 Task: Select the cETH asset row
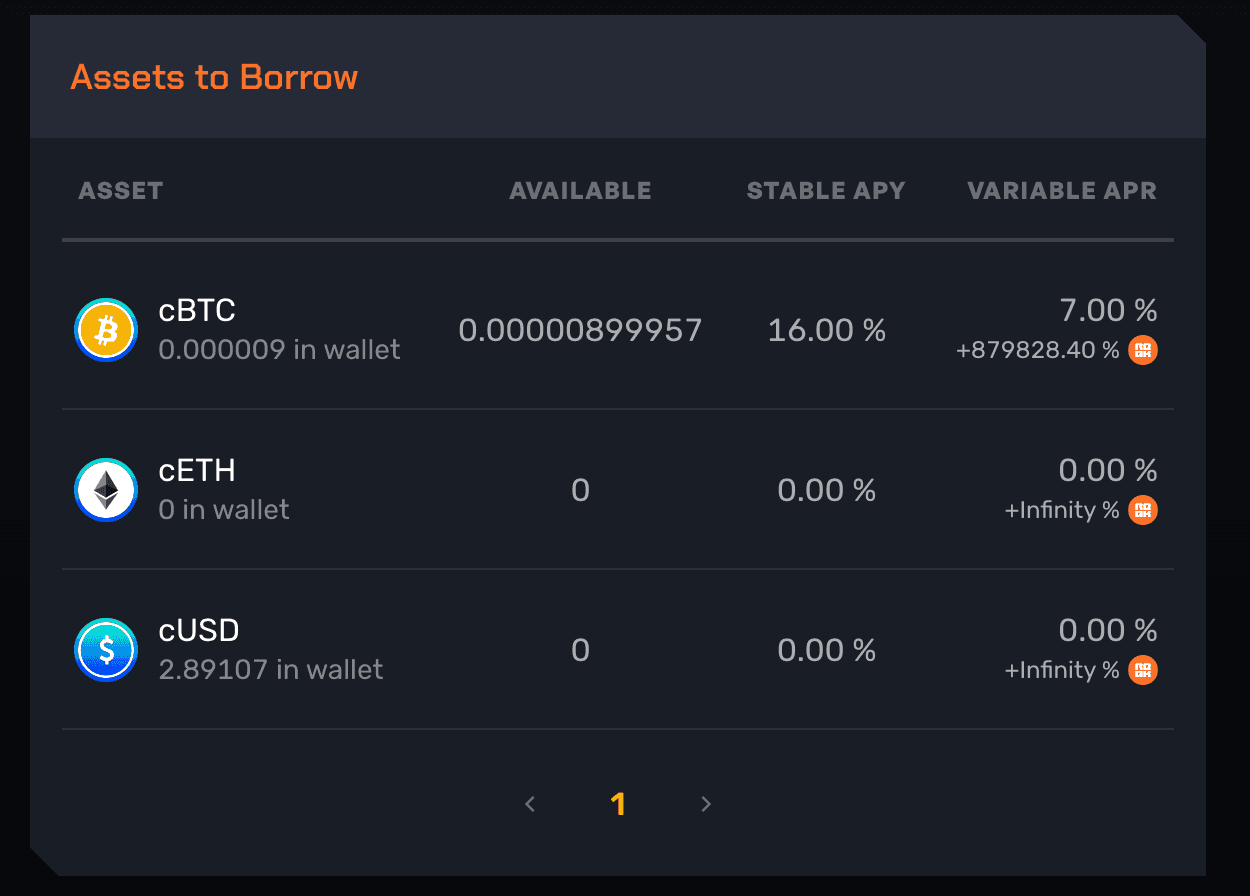(x=618, y=489)
